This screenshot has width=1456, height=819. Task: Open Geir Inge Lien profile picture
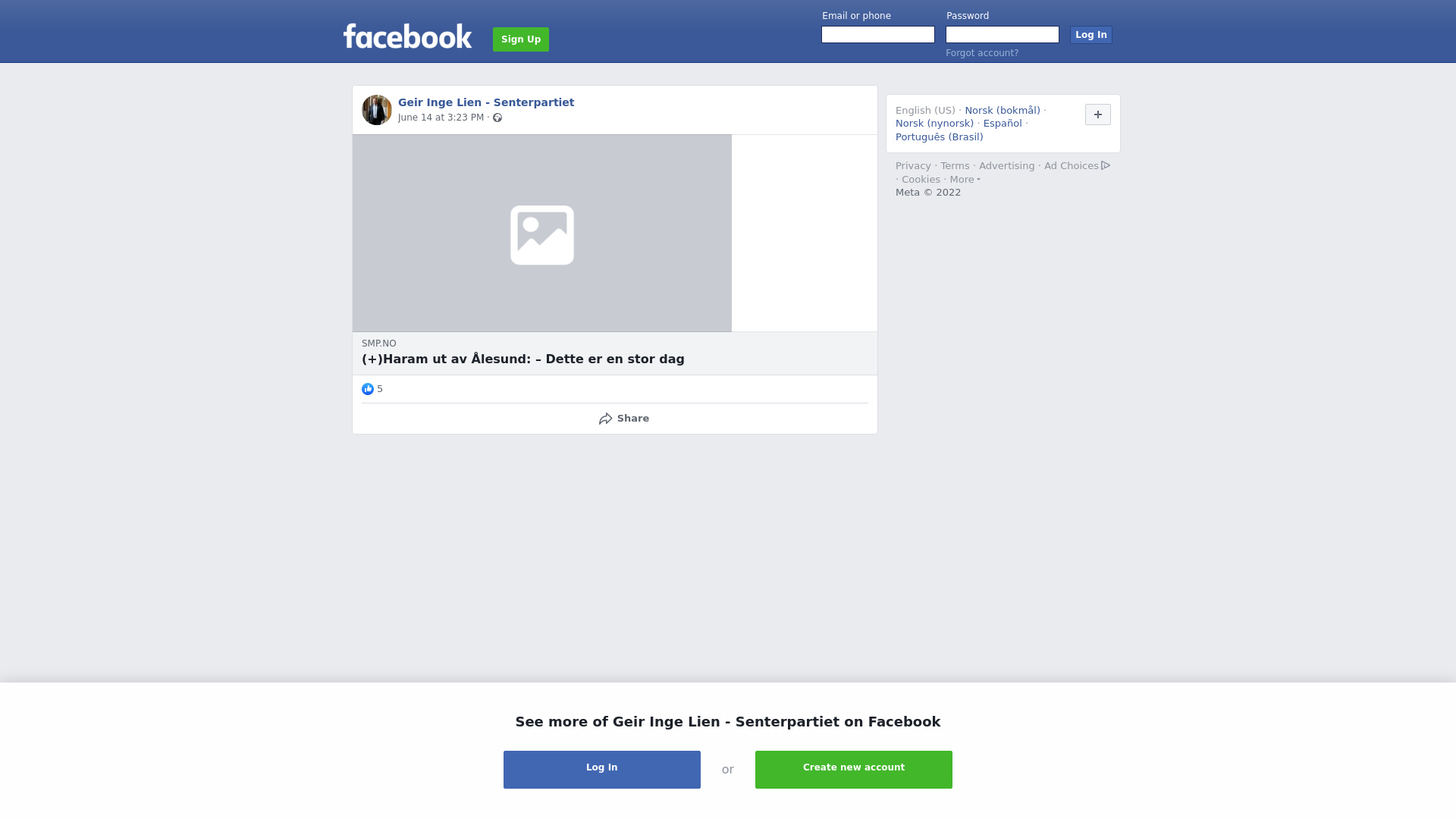(x=377, y=110)
